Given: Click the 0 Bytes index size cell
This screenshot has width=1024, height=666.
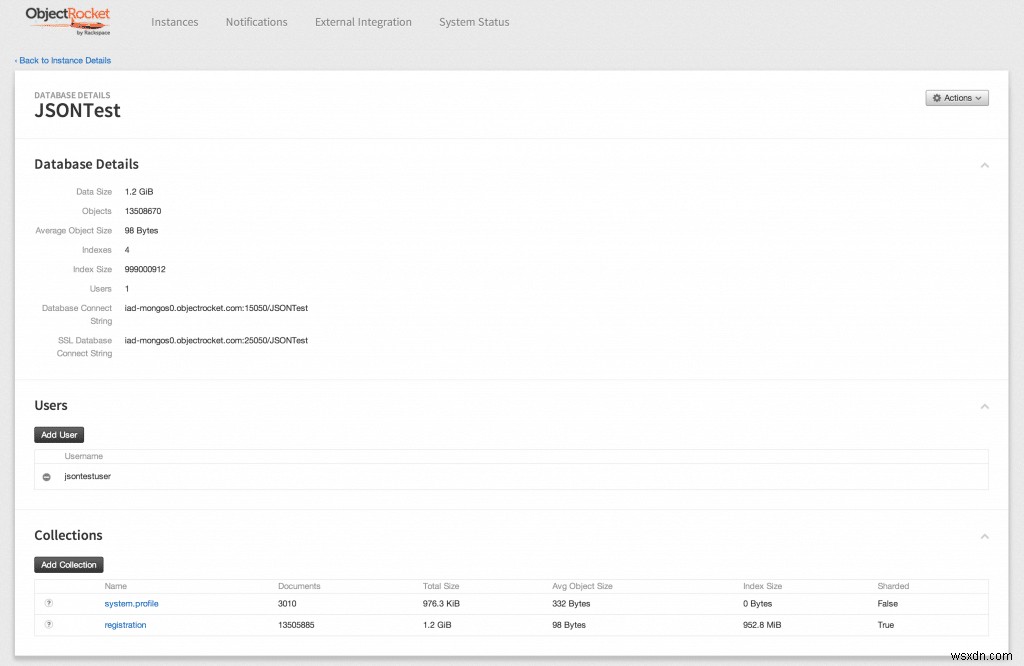Looking at the screenshot, I should 757,603.
